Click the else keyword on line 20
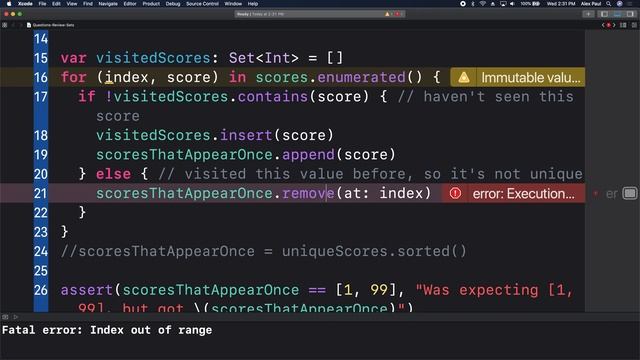The height and width of the screenshot is (360, 640). (113, 174)
